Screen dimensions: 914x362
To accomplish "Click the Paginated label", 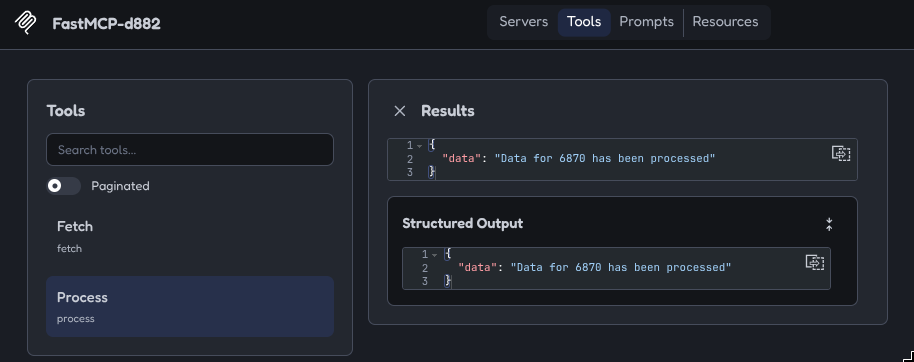I will point(120,186).
